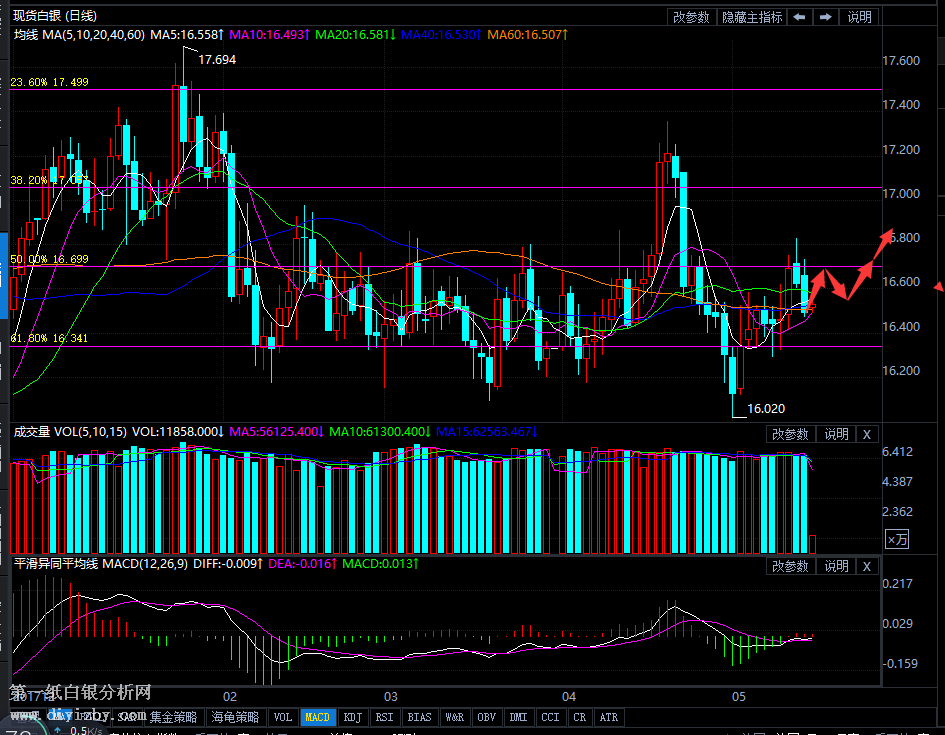Viewport: 945px width, 735px height.
Task: Click the ×万 unit label on volume axis
Action: (x=897, y=540)
